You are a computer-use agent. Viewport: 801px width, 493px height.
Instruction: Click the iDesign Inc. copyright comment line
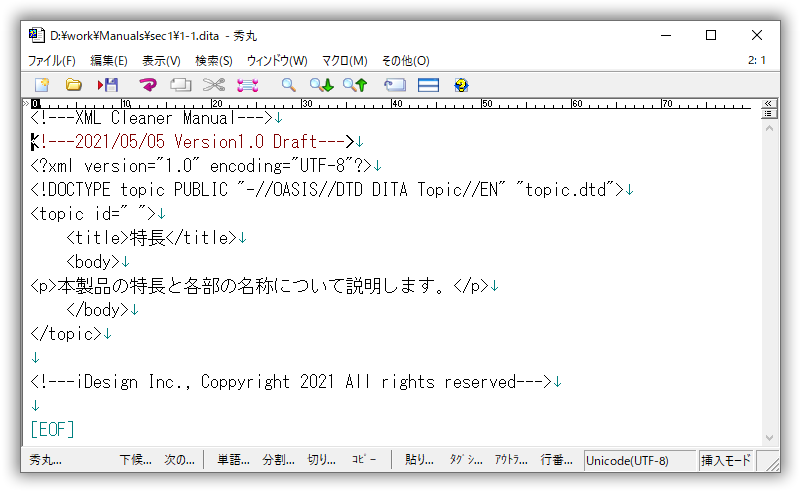click(291, 382)
